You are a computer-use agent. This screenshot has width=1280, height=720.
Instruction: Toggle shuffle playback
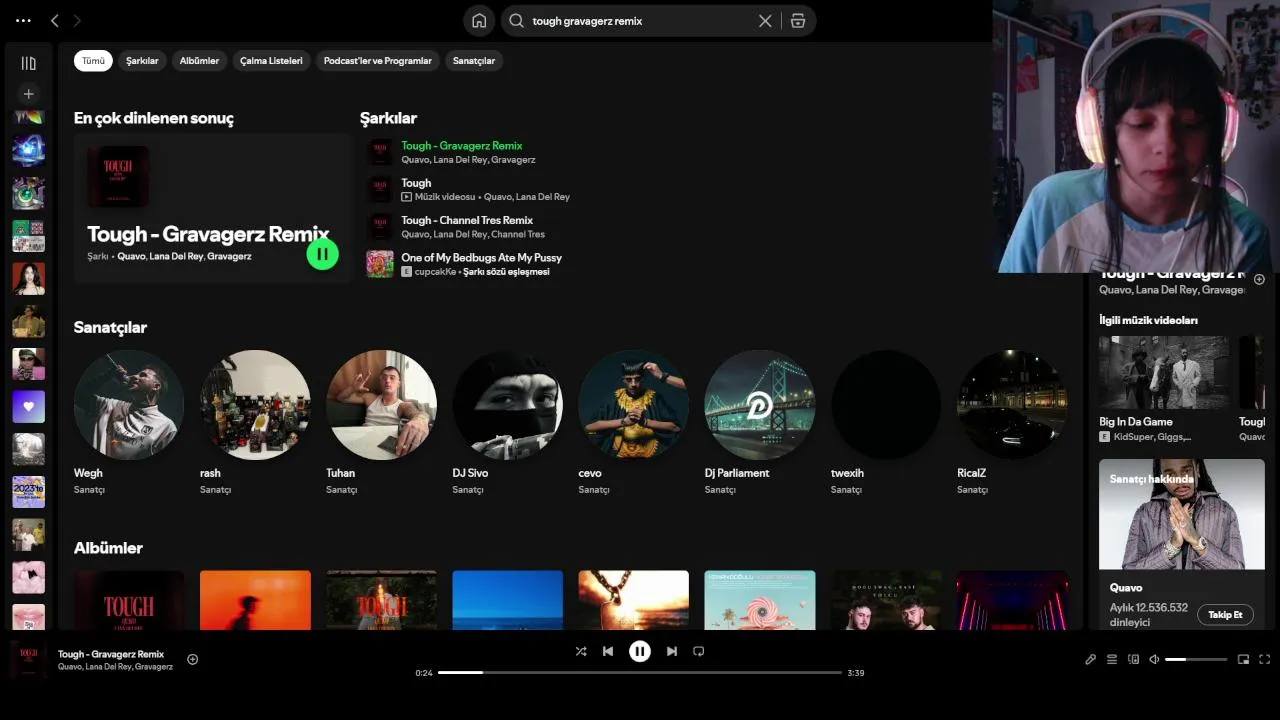[581, 651]
